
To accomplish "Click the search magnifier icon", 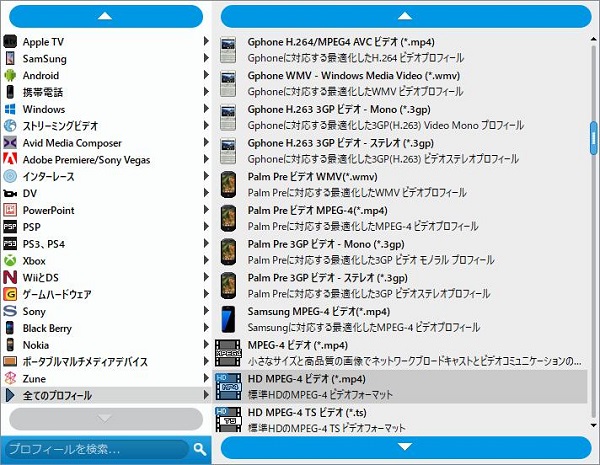I will (200, 449).
